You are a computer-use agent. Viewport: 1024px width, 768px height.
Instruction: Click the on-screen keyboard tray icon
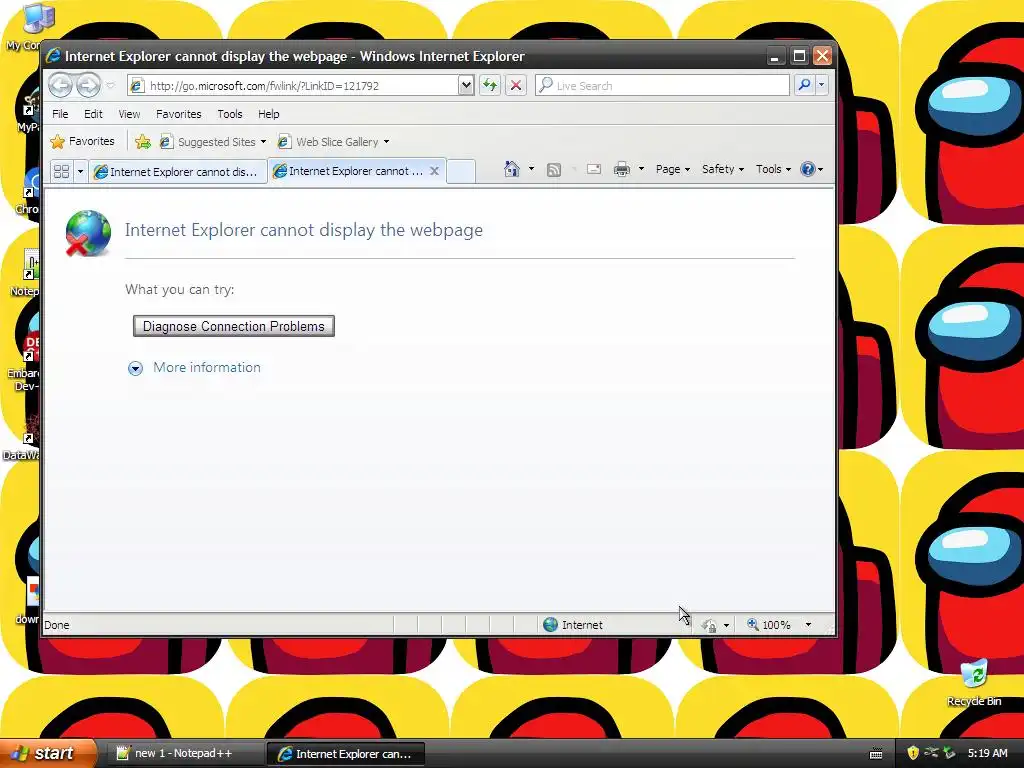click(x=876, y=754)
